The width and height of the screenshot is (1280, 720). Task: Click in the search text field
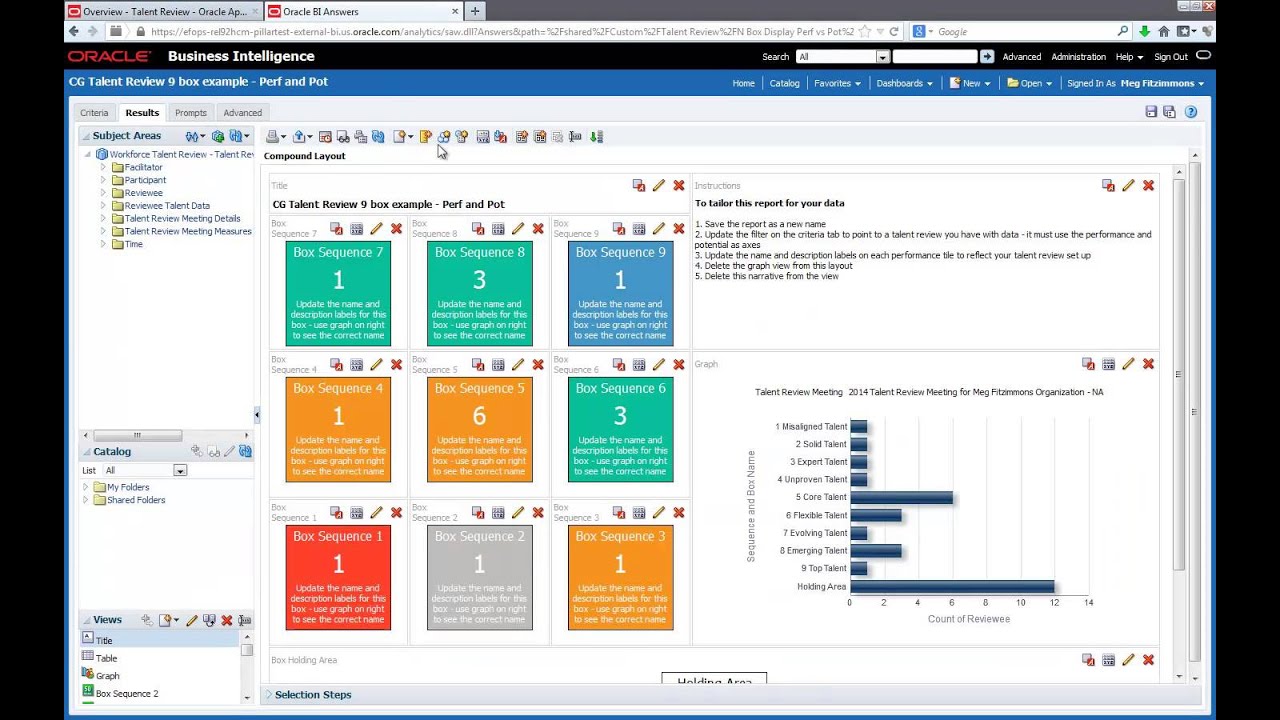(934, 57)
